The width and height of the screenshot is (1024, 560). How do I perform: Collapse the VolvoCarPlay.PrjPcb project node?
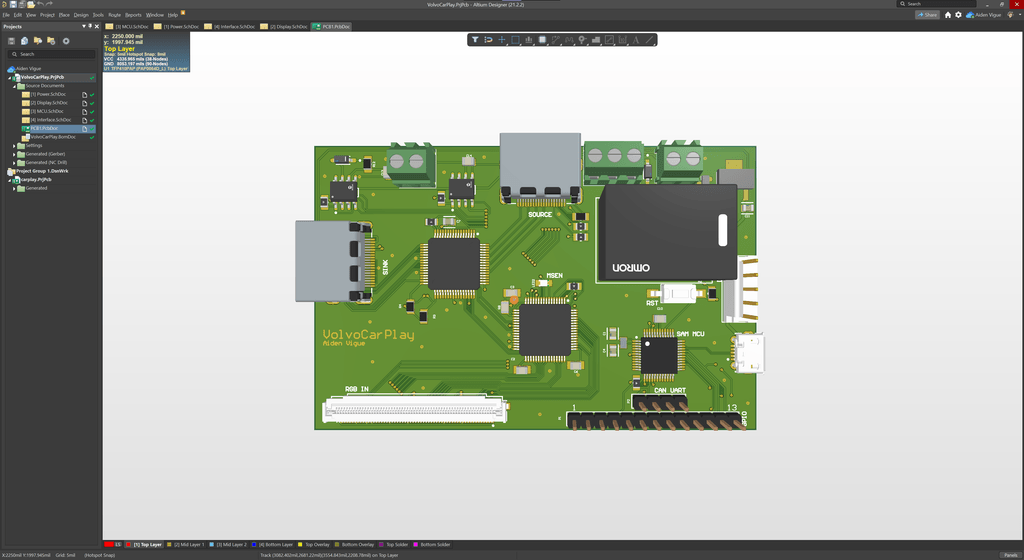(9, 77)
